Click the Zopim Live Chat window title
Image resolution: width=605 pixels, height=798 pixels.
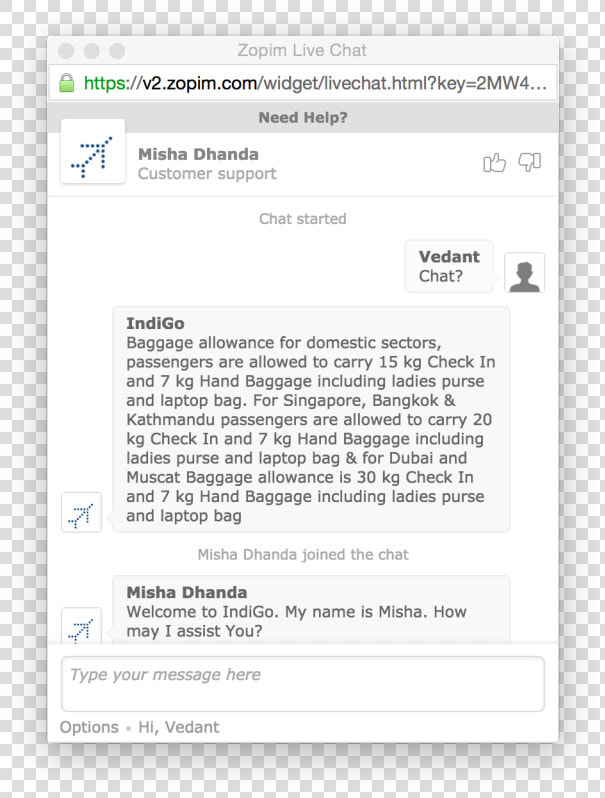point(302,50)
